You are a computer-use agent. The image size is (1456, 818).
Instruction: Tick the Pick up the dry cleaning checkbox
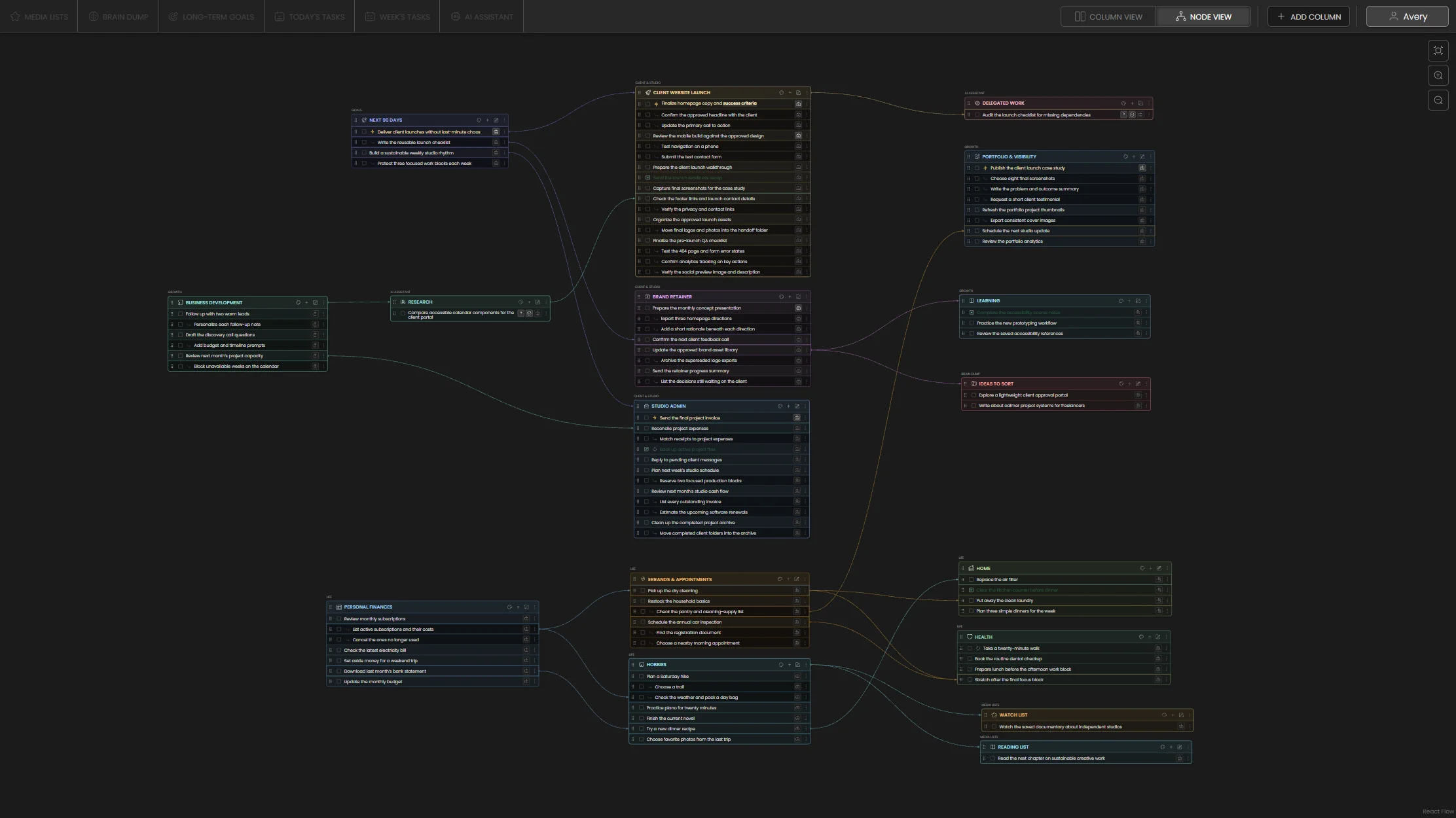tap(643, 591)
